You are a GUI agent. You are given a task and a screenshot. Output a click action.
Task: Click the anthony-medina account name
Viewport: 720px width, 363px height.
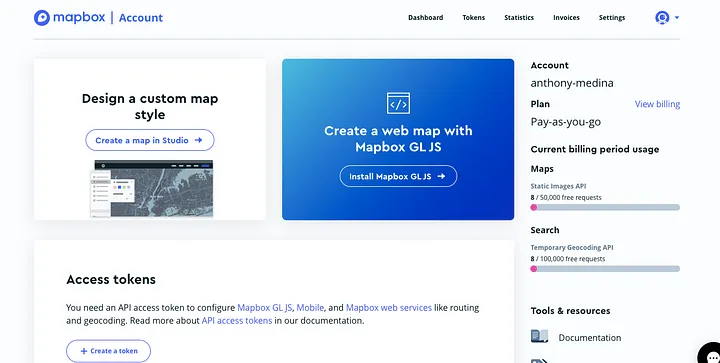(572, 83)
